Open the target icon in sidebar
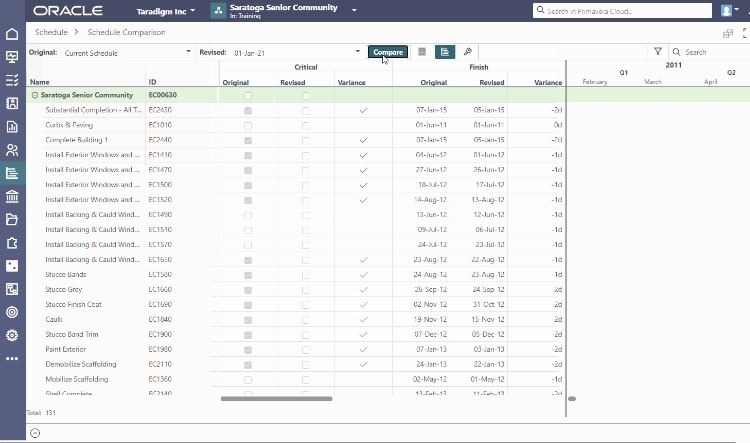The width and height of the screenshot is (750, 443). [12, 312]
